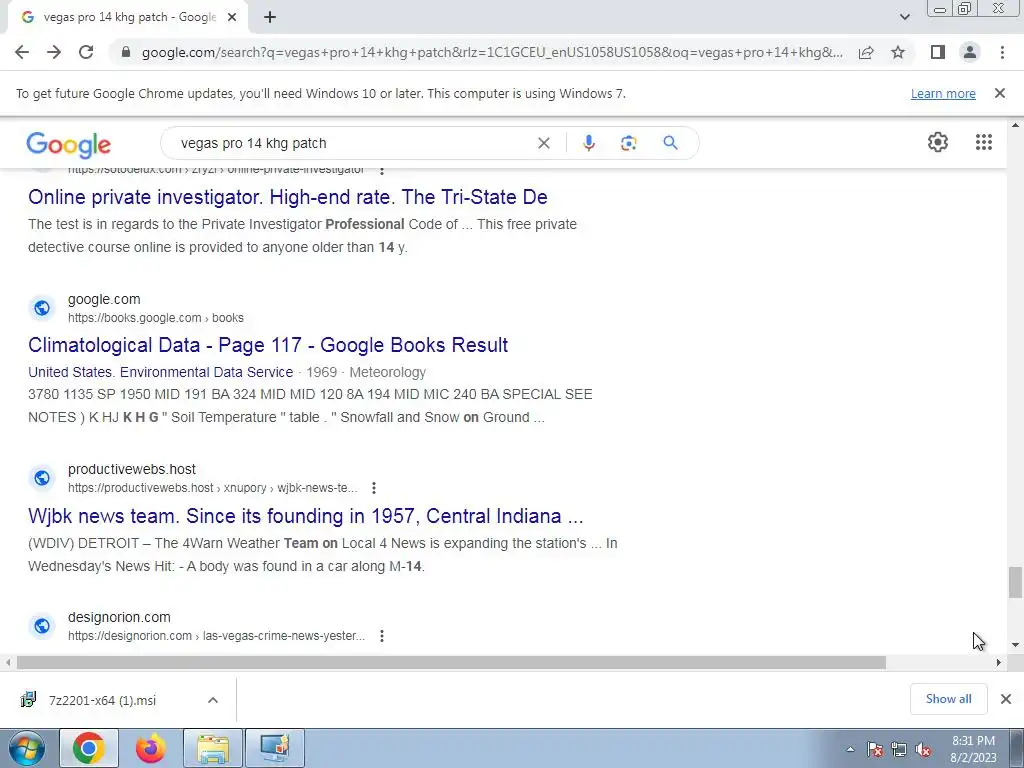Click the designorion.com site favicon
The image size is (1024, 768).
[42, 626]
